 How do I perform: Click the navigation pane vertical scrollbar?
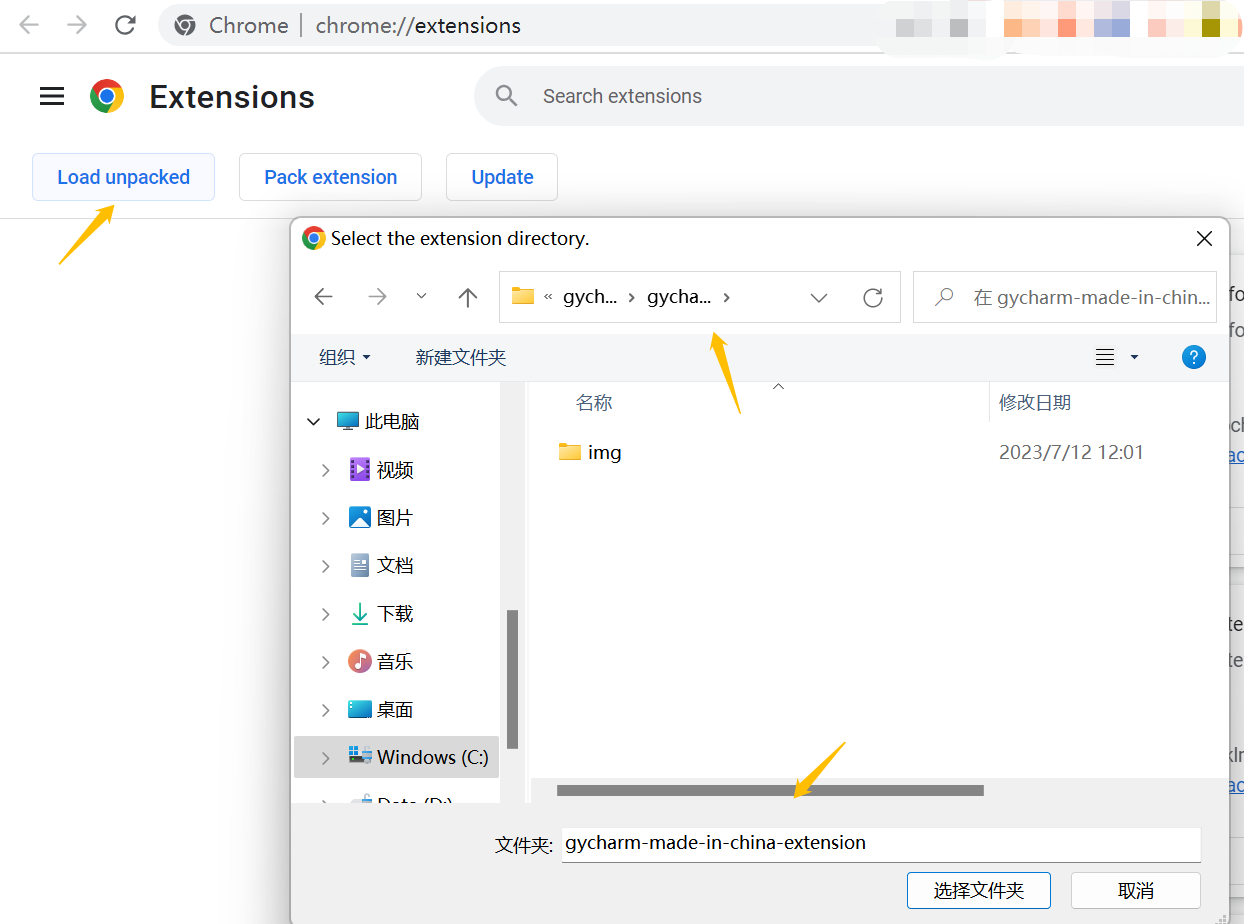click(513, 679)
